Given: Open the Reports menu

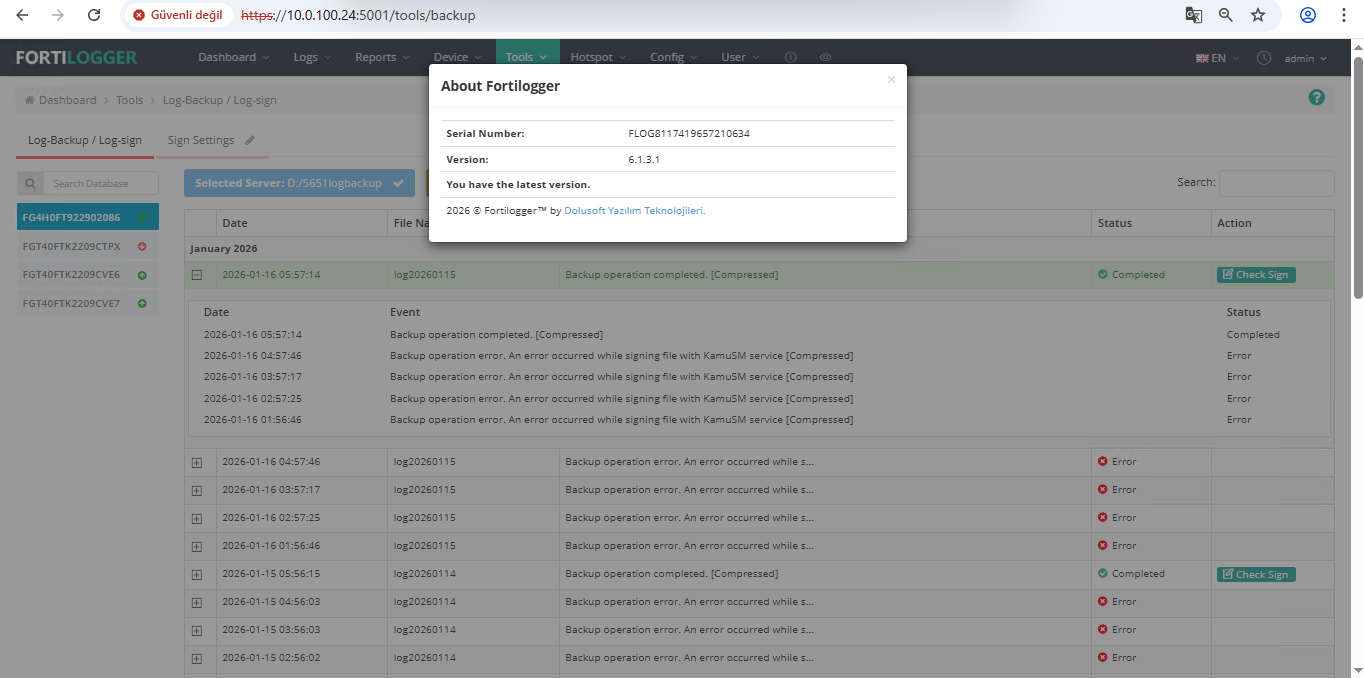Looking at the screenshot, I should [383, 57].
